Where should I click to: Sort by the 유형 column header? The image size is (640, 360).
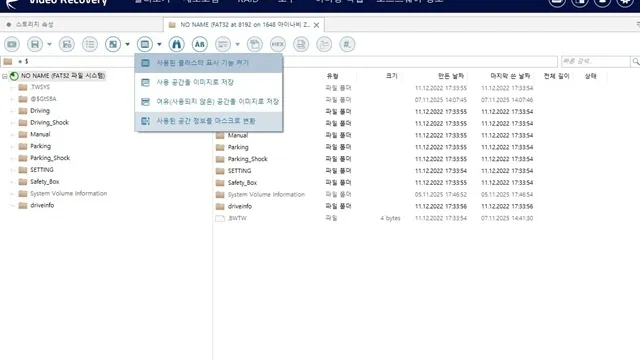(332, 76)
